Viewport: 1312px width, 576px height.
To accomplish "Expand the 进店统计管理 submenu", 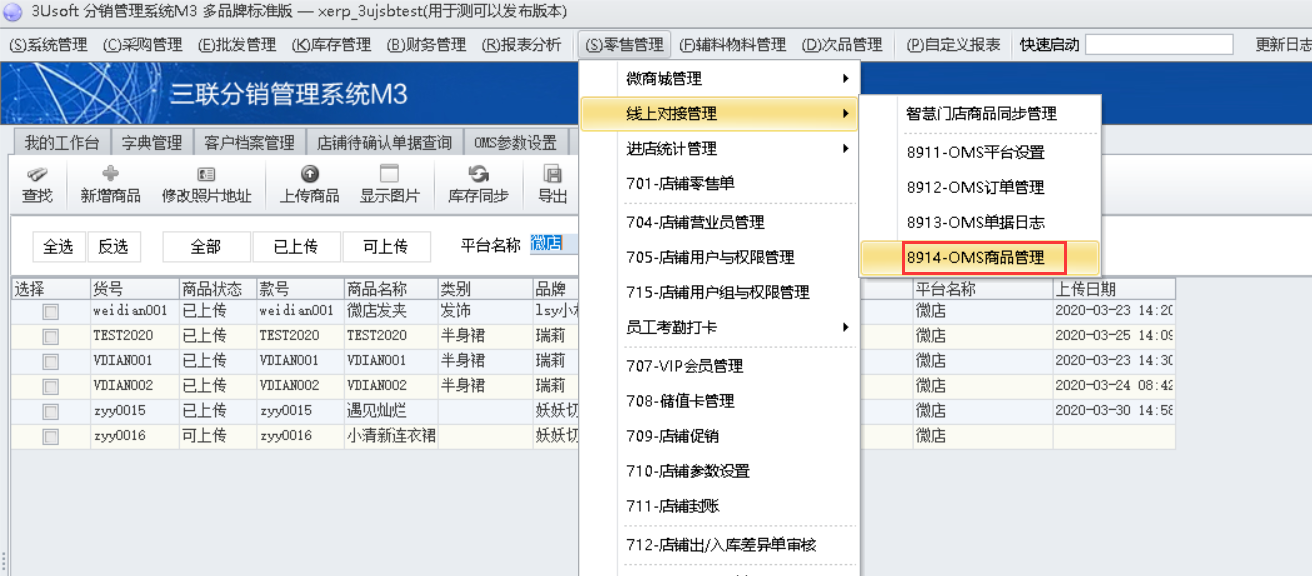I will pyautogui.click(x=718, y=149).
